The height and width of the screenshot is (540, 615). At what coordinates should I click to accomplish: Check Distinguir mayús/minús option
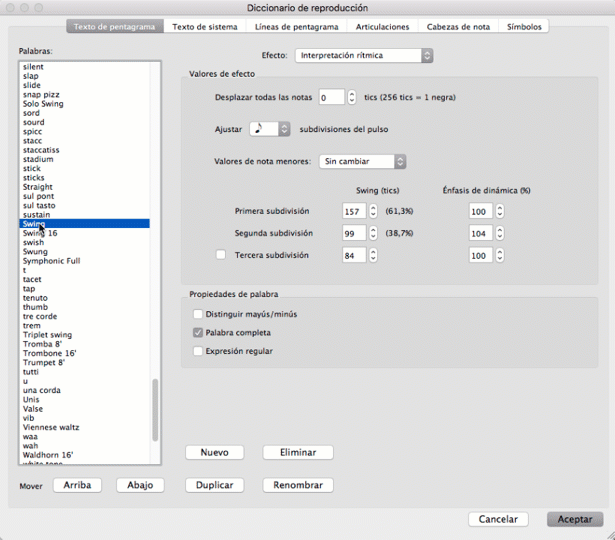(x=198, y=314)
